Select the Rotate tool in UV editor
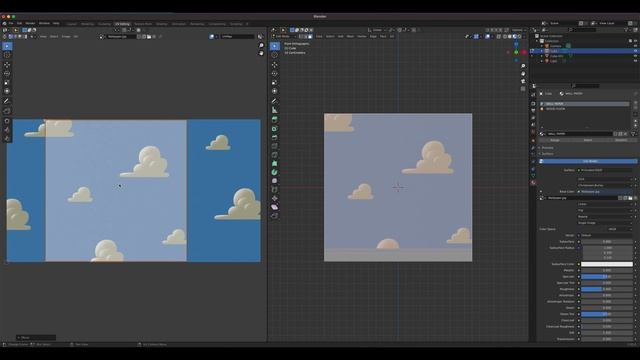The image size is (640, 360). click(7, 74)
